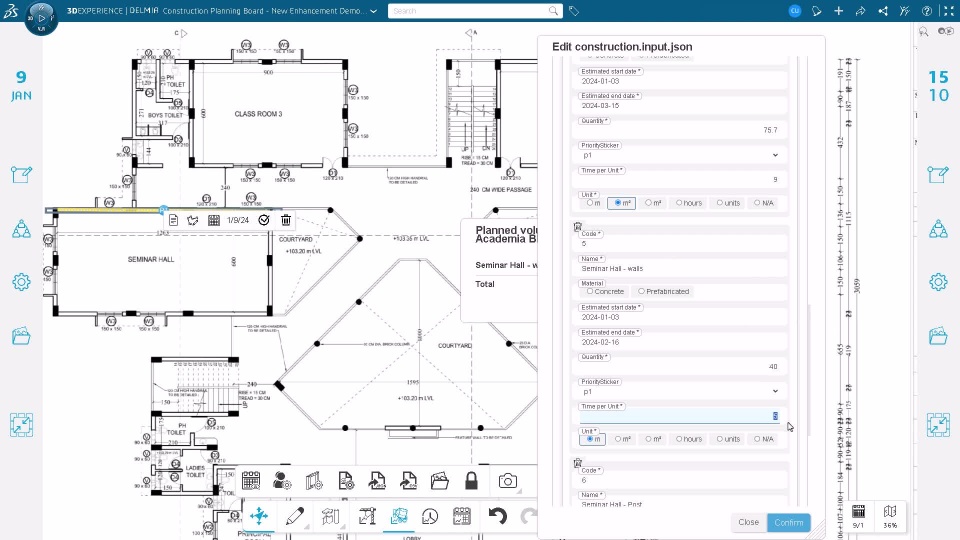960x540 pixels.
Task: Click the share arrow icon in top bar
Action: tap(860, 11)
